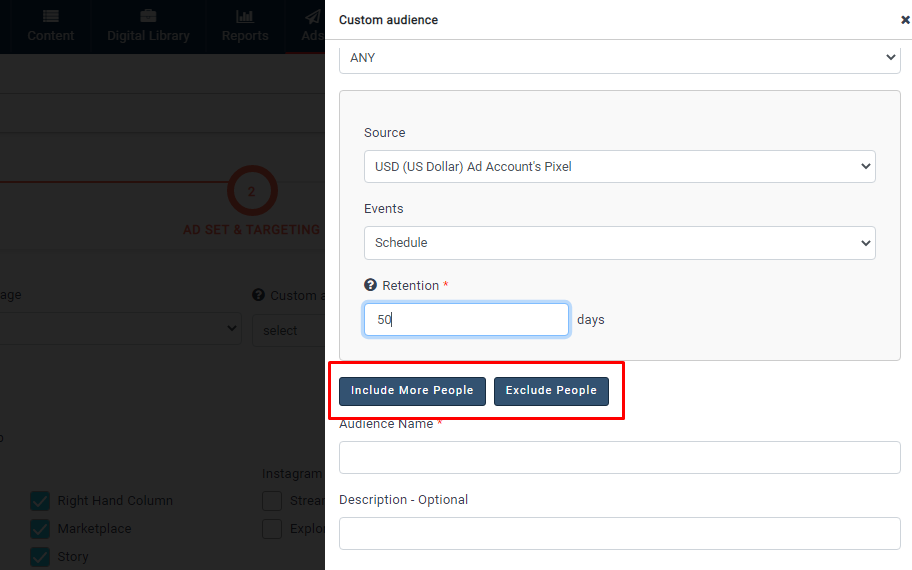This screenshot has height=570, width=912.
Task: Click the Ads paper plane icon
Action: 313,17
